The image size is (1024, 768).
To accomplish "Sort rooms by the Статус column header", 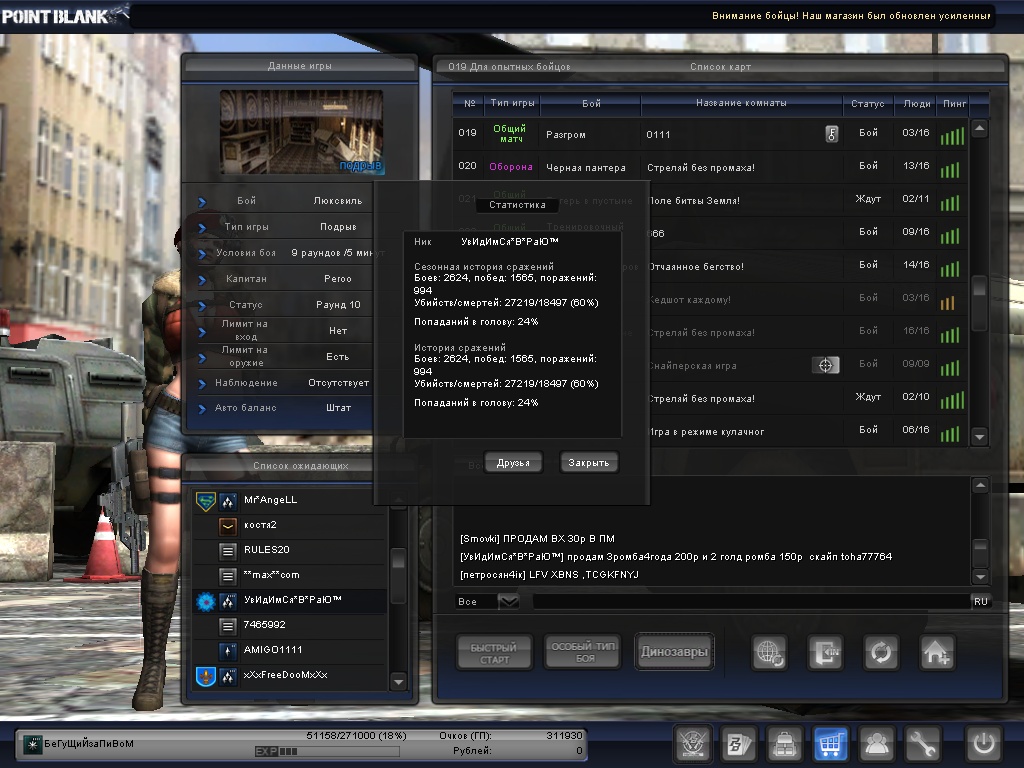I will tap(867, 103).
